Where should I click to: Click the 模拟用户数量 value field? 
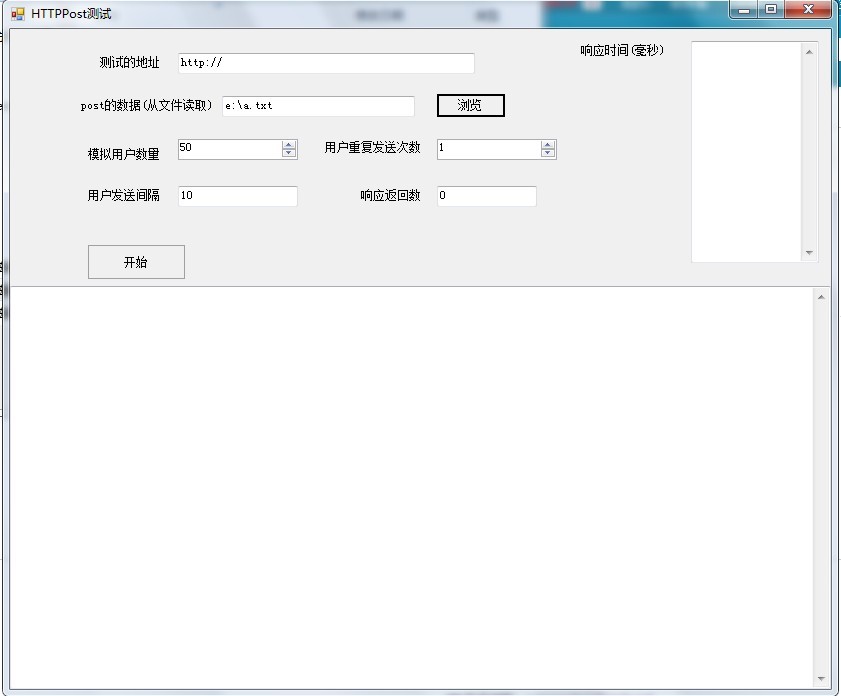230,149
